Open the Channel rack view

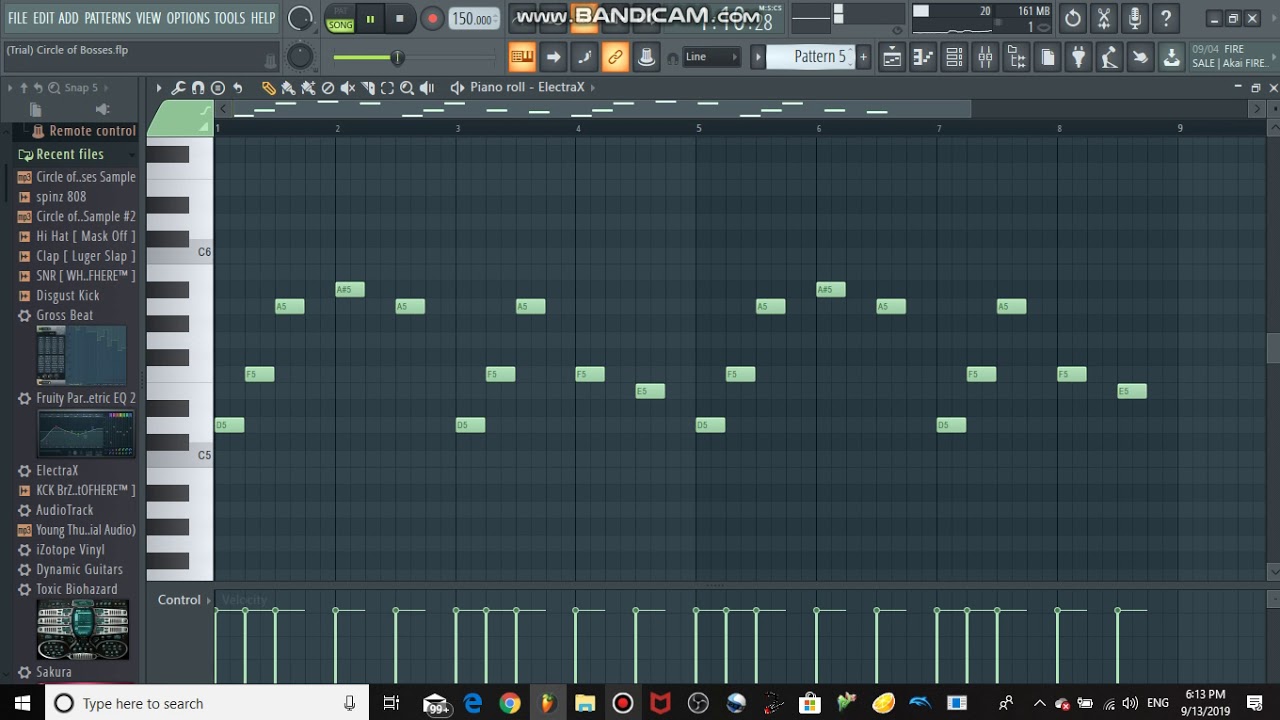tap(954, 57)
